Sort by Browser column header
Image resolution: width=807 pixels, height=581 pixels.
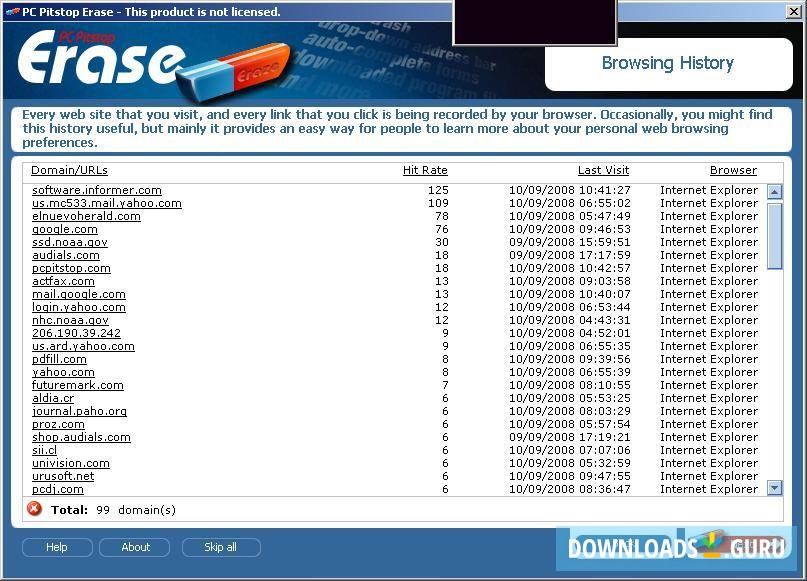(733, 170)
